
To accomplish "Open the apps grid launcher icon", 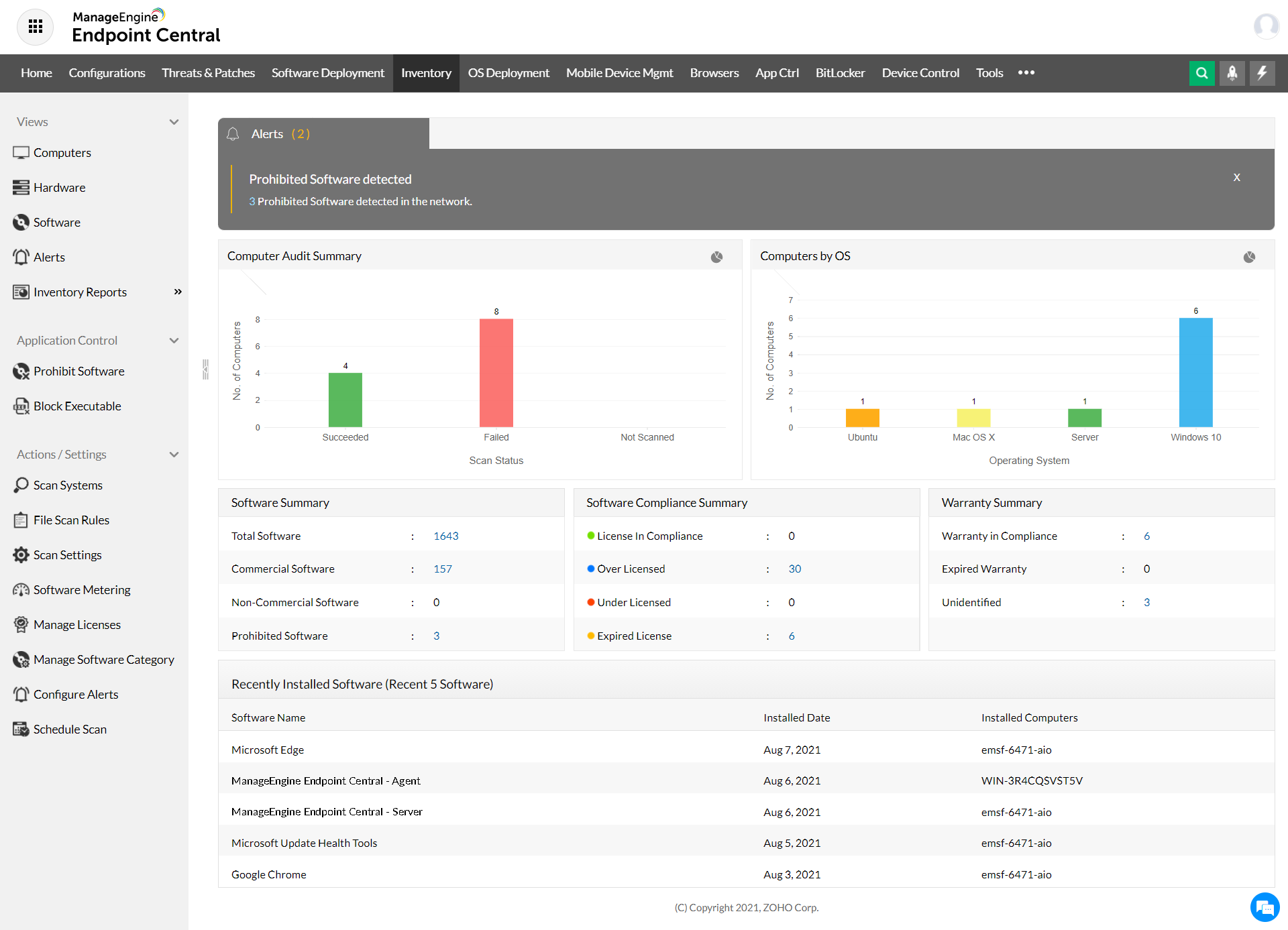I will point(35,27).
